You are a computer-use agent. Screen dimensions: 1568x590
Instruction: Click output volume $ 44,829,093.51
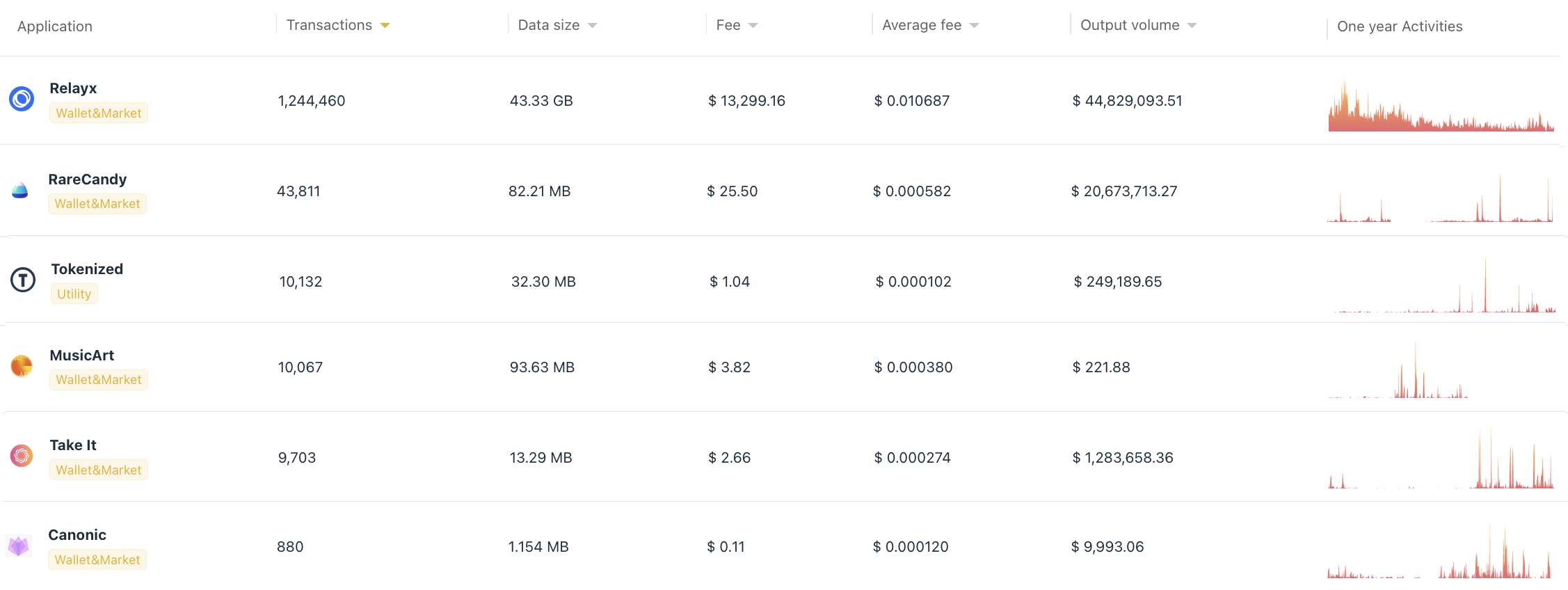[1127, 101]
